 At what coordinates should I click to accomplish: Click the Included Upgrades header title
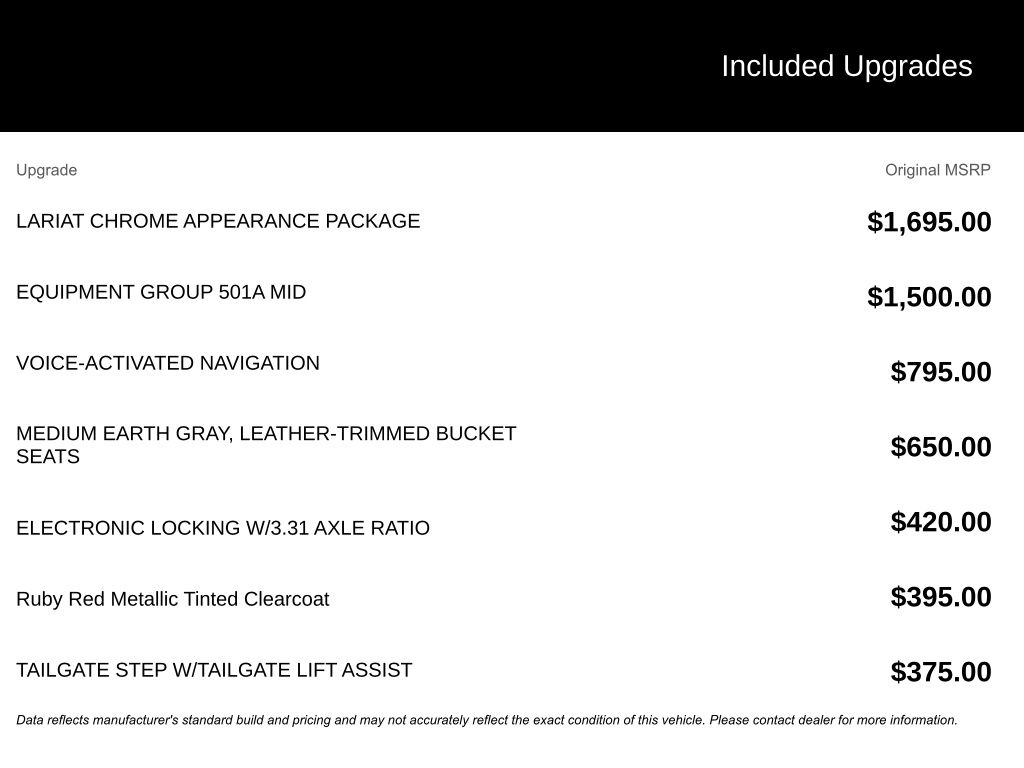click(x=846, y=66)
